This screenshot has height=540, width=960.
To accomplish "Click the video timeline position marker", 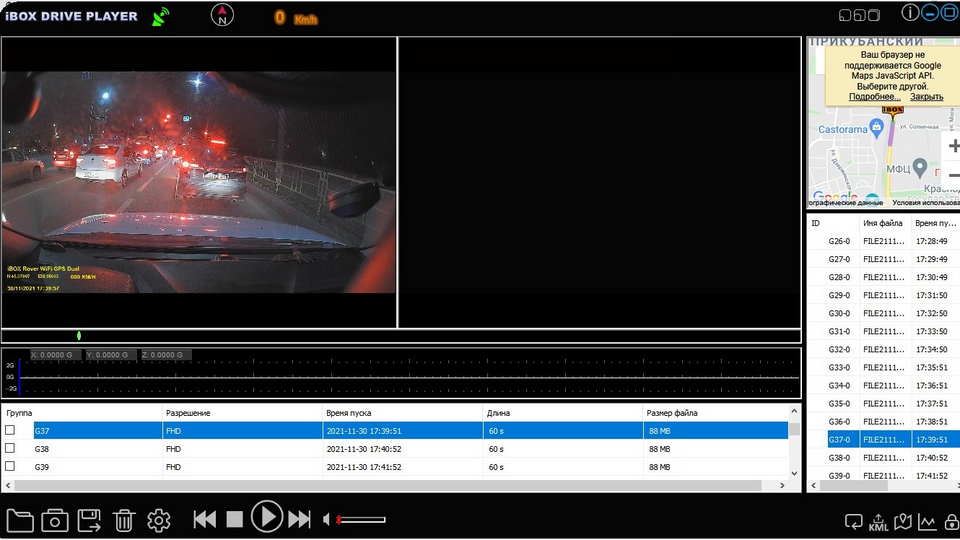I will [79, 336].
